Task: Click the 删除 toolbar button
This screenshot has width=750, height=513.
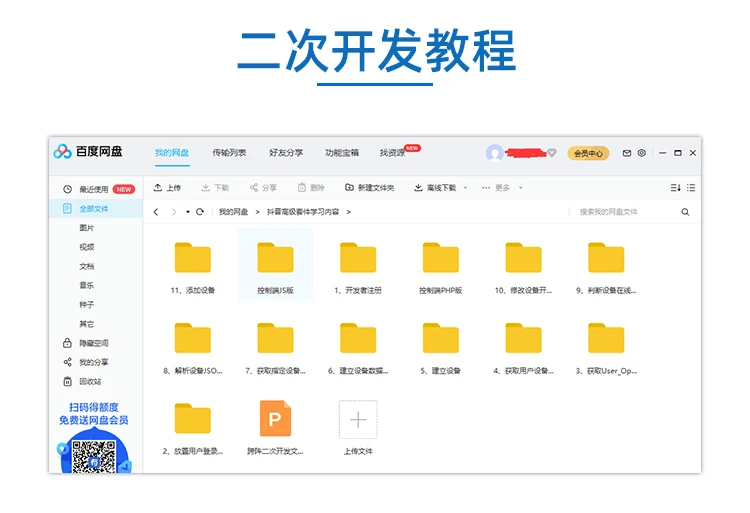Action: click(311, 187)
